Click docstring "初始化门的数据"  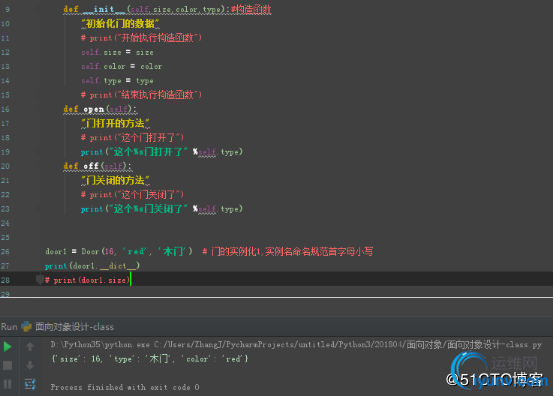click(x=120, y=24)
